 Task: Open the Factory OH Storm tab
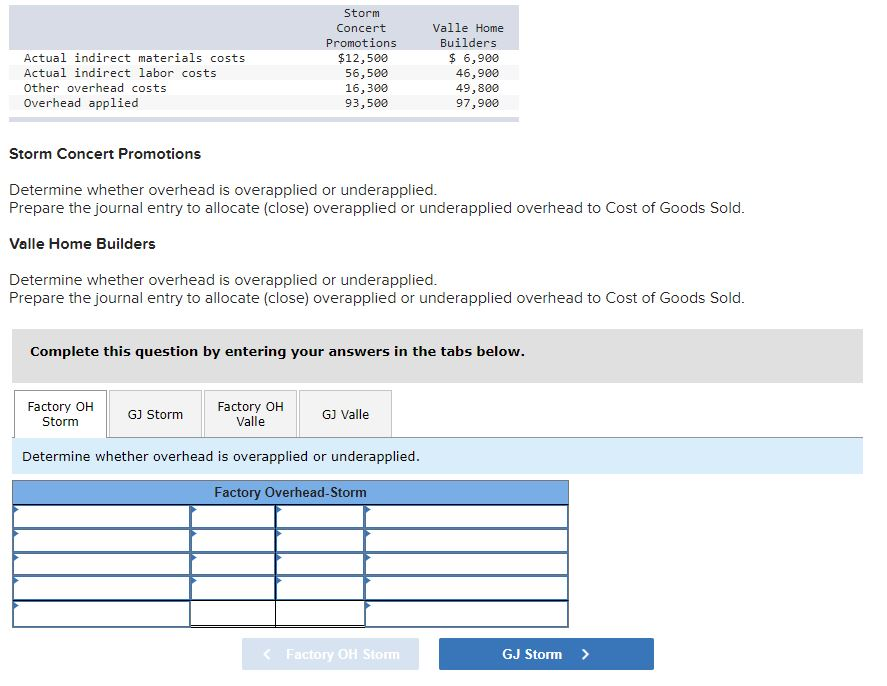point(61,414)
